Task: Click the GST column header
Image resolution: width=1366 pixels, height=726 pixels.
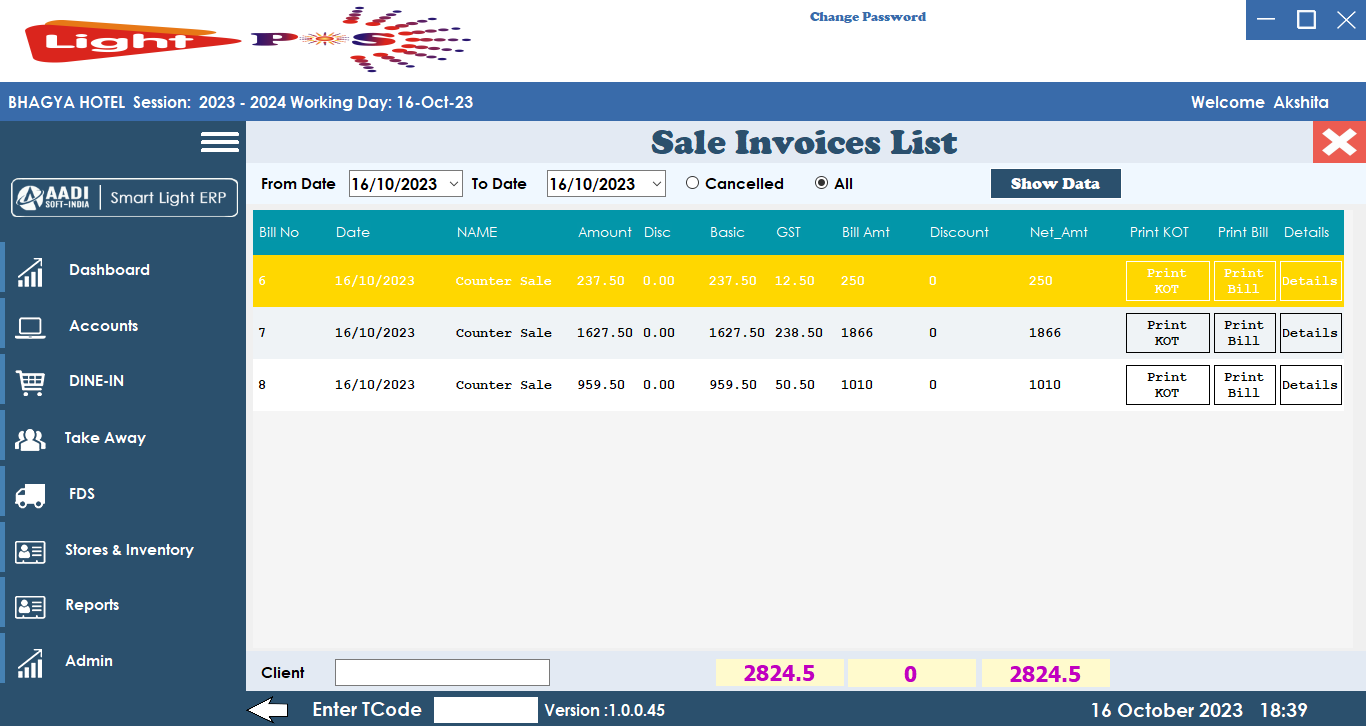Action: (788, 232)
